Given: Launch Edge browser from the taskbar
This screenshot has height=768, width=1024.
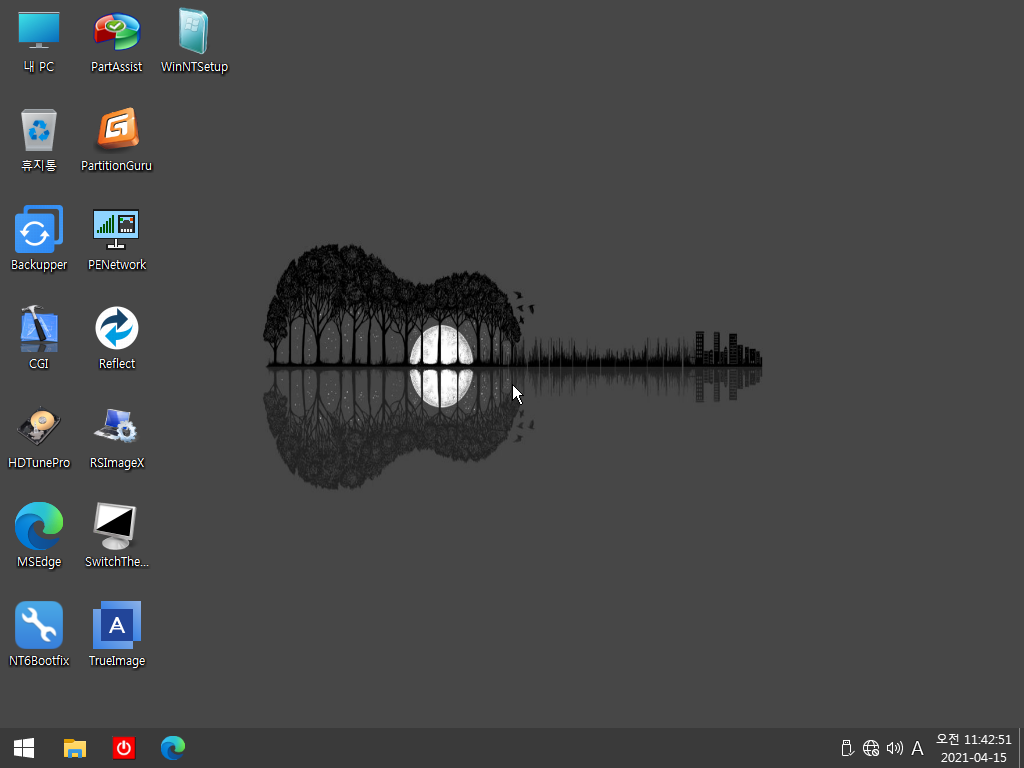Looking at the screenshot, I should (x=172, y=748).
